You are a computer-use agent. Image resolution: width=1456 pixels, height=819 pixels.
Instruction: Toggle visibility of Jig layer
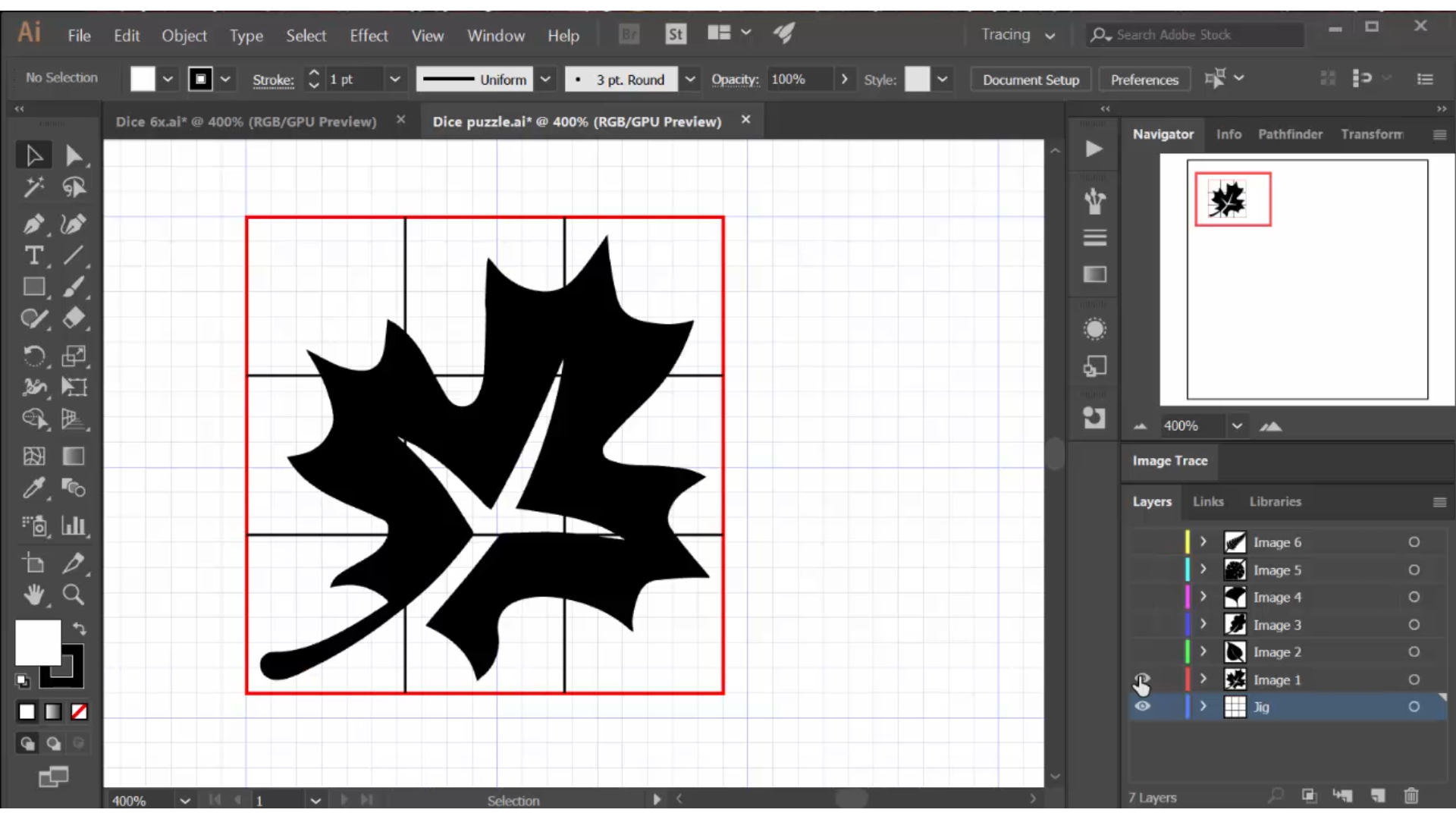[x=1142, y=706]
